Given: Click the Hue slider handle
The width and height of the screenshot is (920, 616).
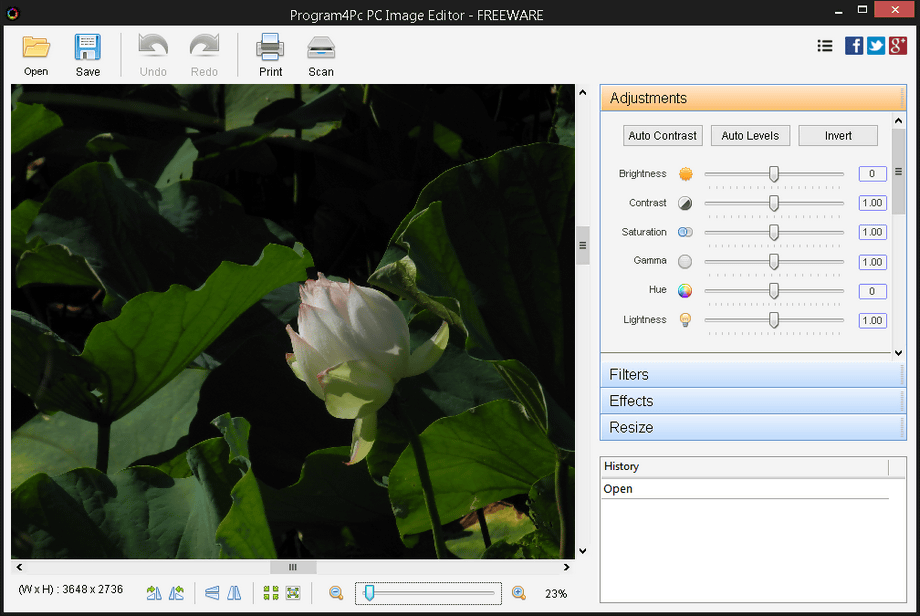Looking at the screenshot, I should 774,290.
